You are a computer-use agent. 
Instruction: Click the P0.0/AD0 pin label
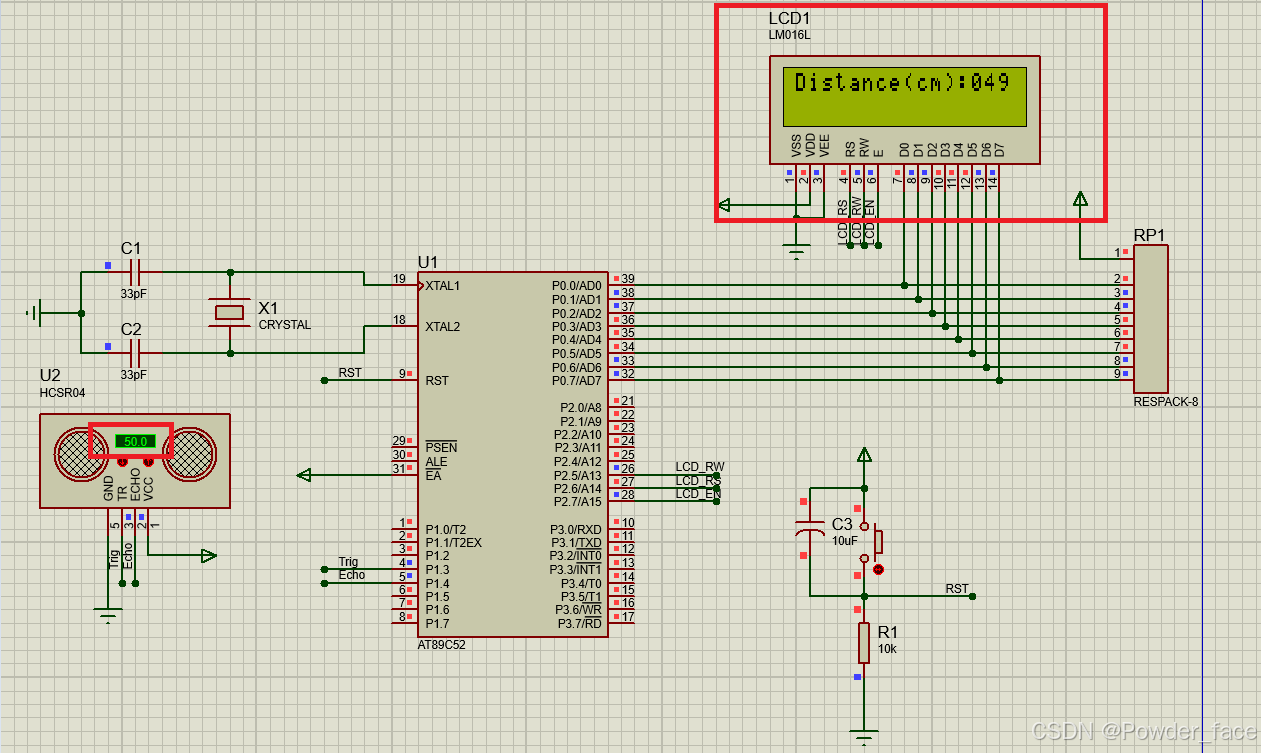pyautogui.click(x=577, y=286)
